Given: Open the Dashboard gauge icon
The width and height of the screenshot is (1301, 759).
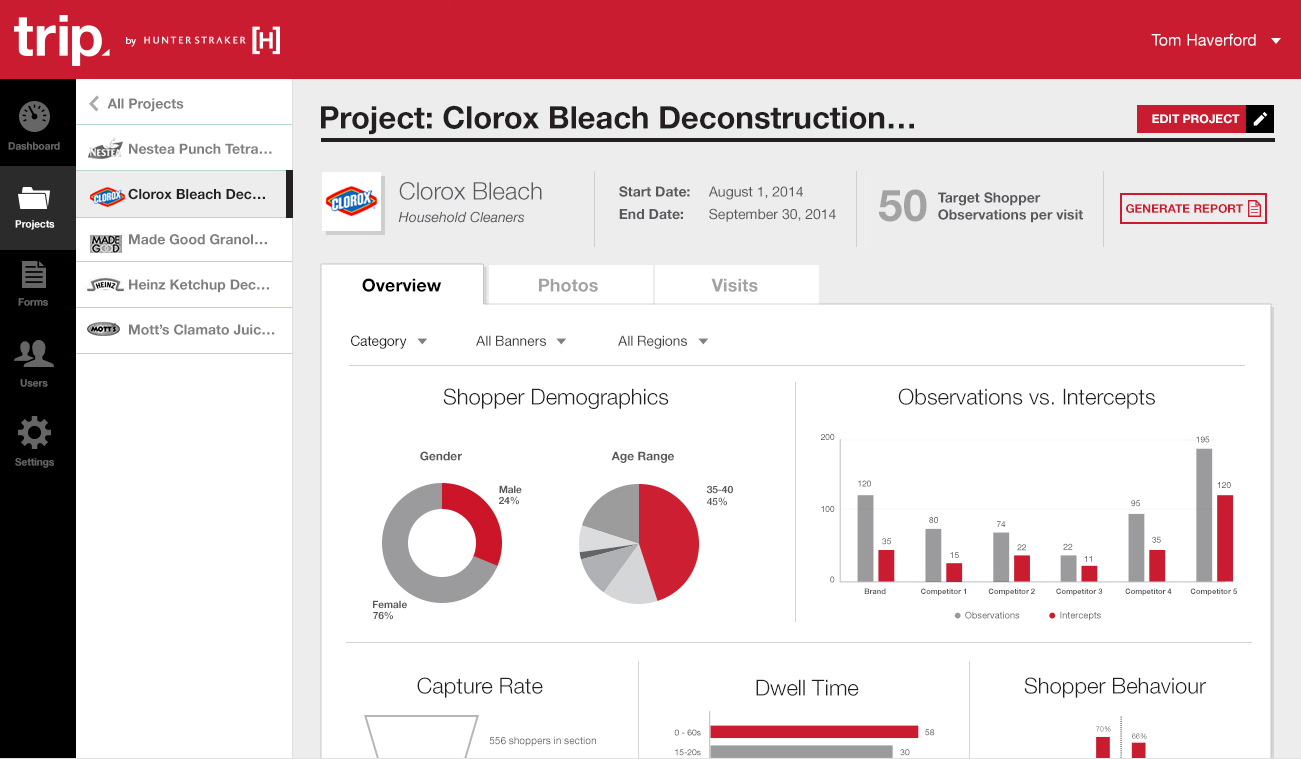Looking at the screenshot, I should pyautogui.click(x=34, y=116).
